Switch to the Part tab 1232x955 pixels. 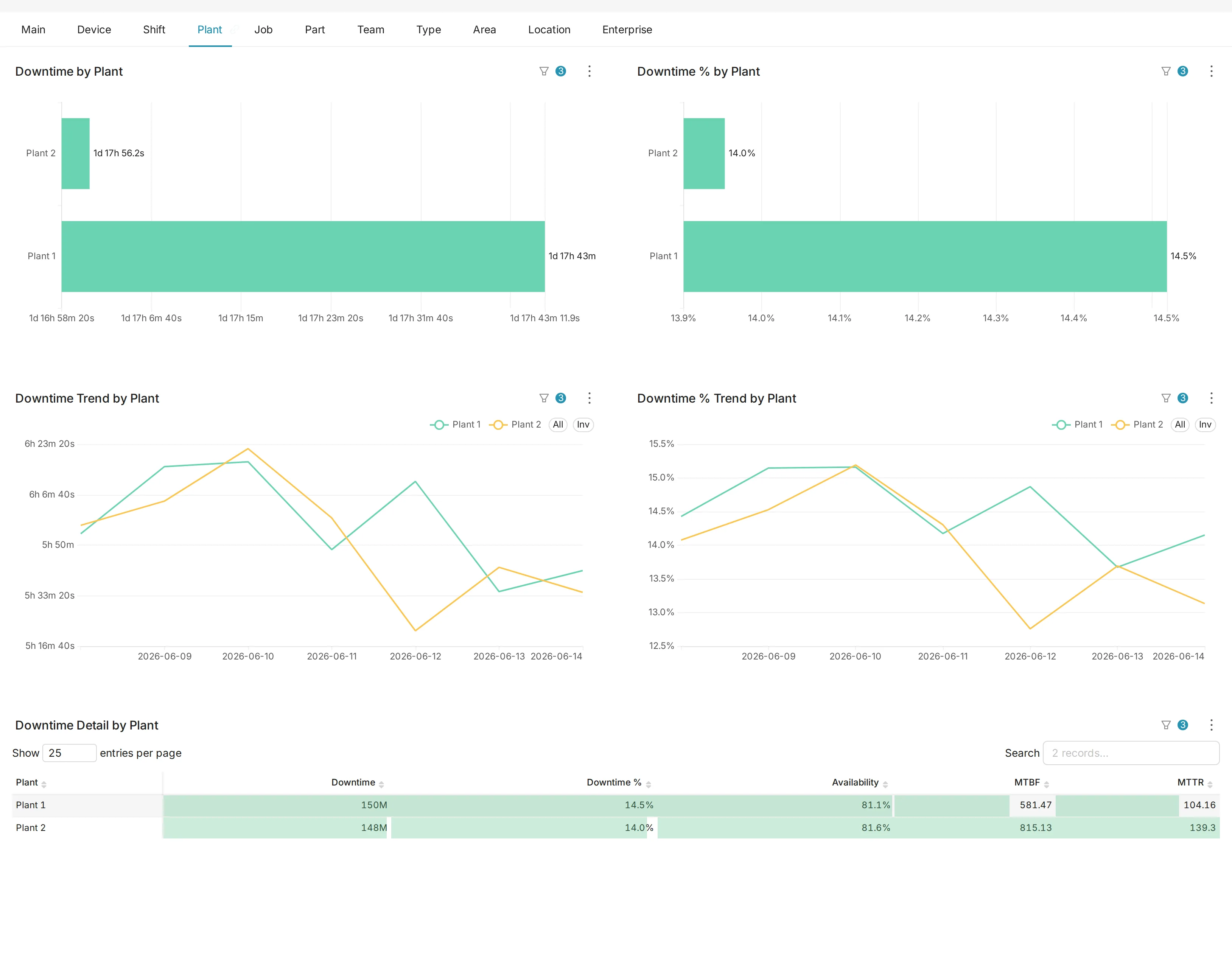pyautogui.click(x=315, y=30)
